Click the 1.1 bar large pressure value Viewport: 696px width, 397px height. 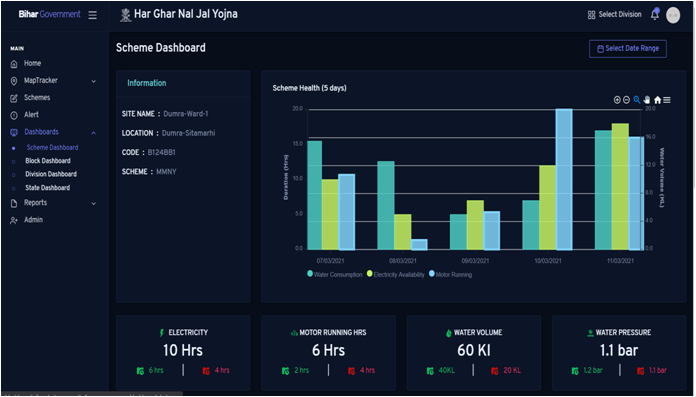pos(619,350)
